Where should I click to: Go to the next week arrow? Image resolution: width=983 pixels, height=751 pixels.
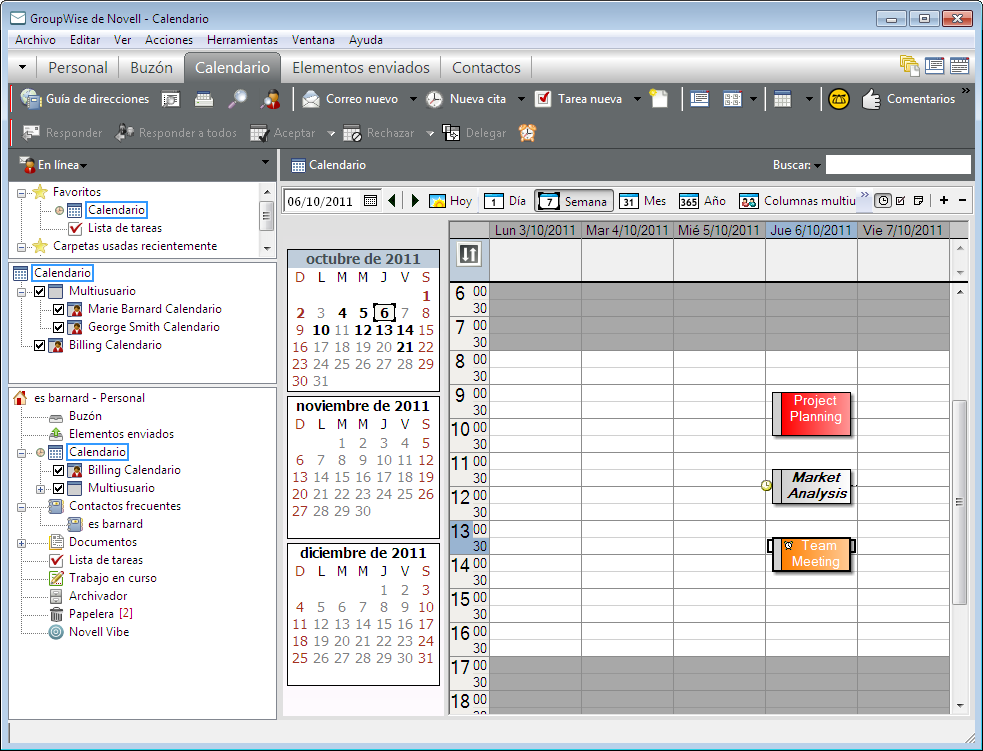pos(416,201)
